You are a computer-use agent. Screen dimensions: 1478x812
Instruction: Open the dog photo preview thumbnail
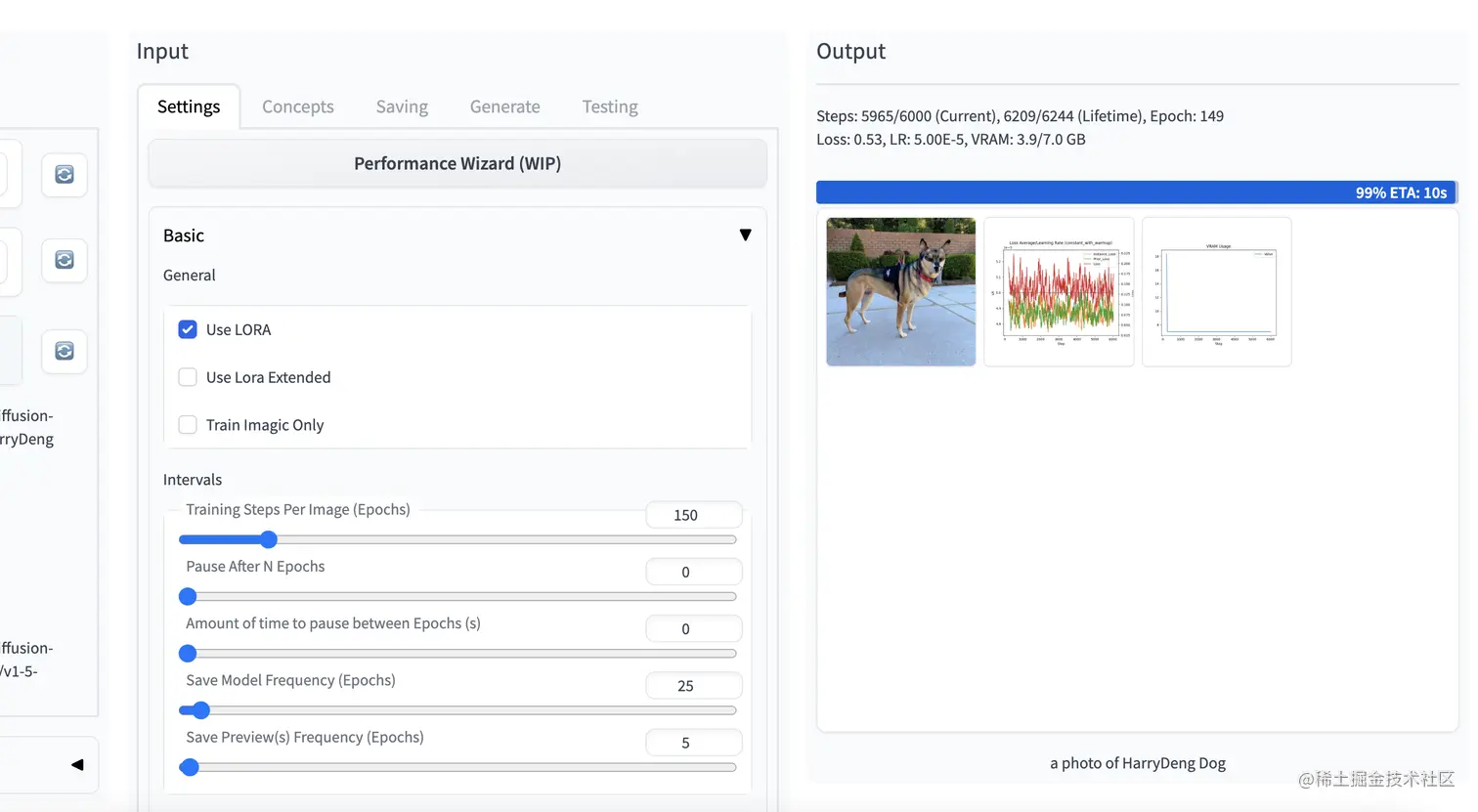(x=901, y=292)
